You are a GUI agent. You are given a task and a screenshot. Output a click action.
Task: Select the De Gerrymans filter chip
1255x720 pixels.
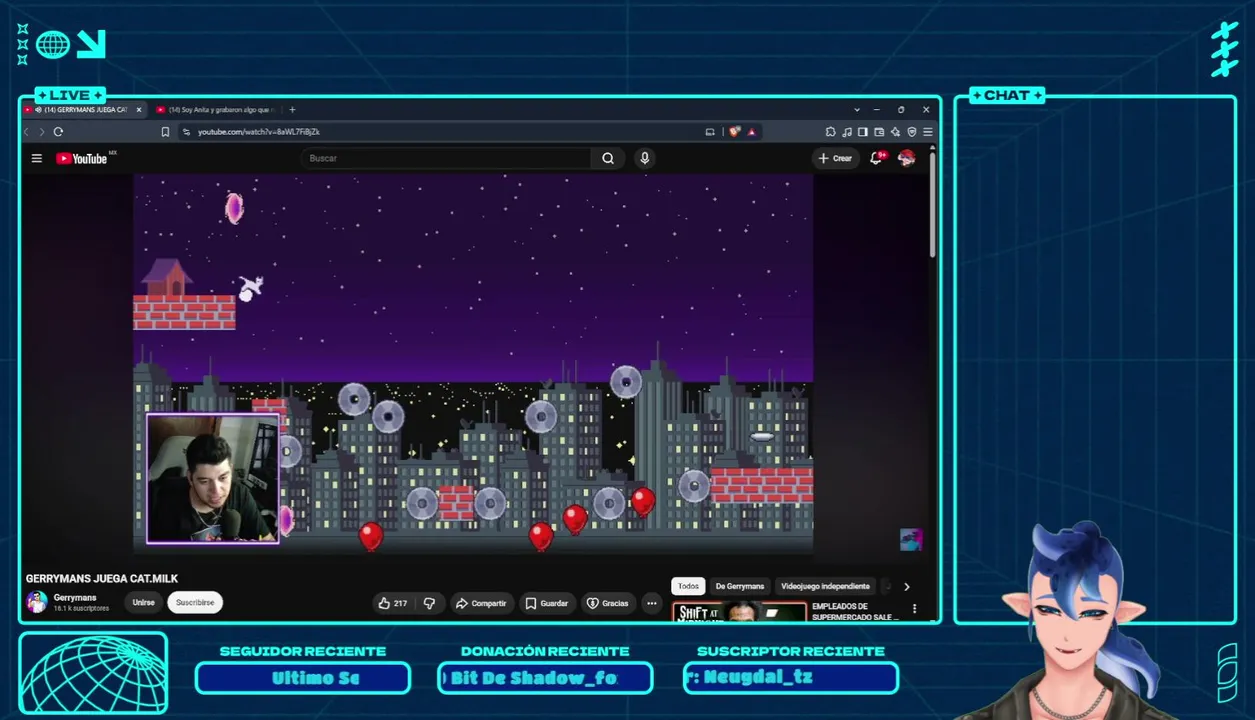(x=740, y=586)
